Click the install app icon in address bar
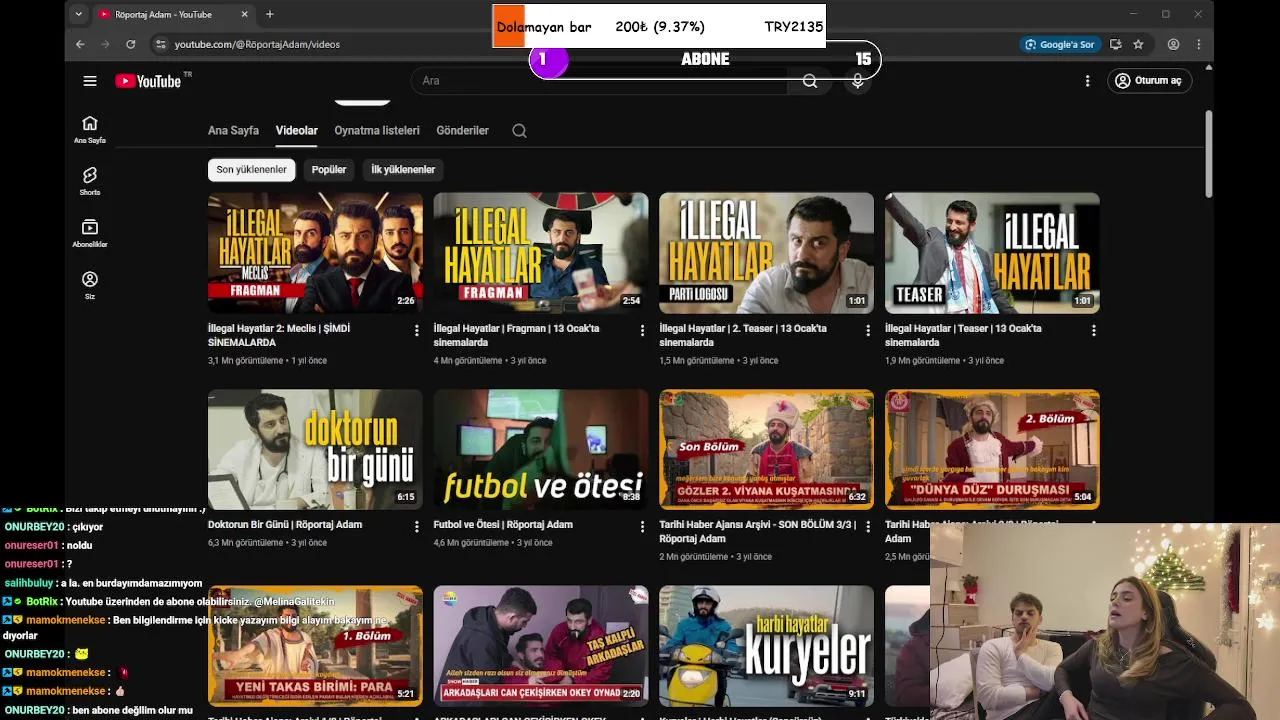 pyautogui.click(x=1115, y=44)
